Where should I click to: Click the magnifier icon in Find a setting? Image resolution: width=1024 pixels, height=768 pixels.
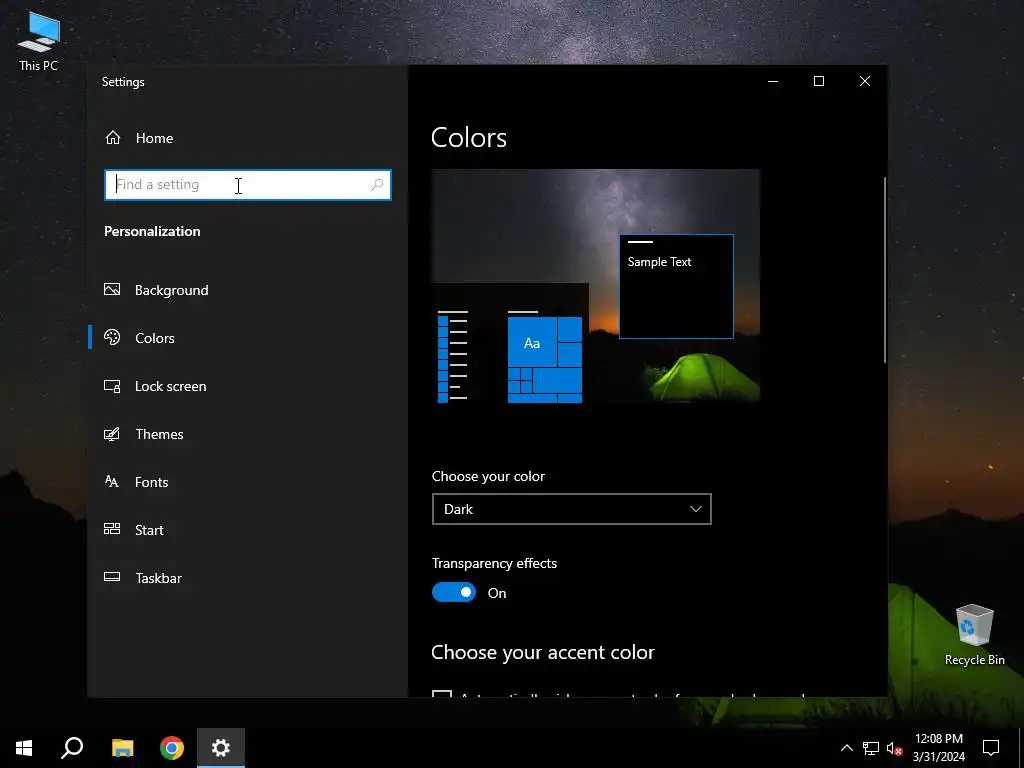point(377,185)
